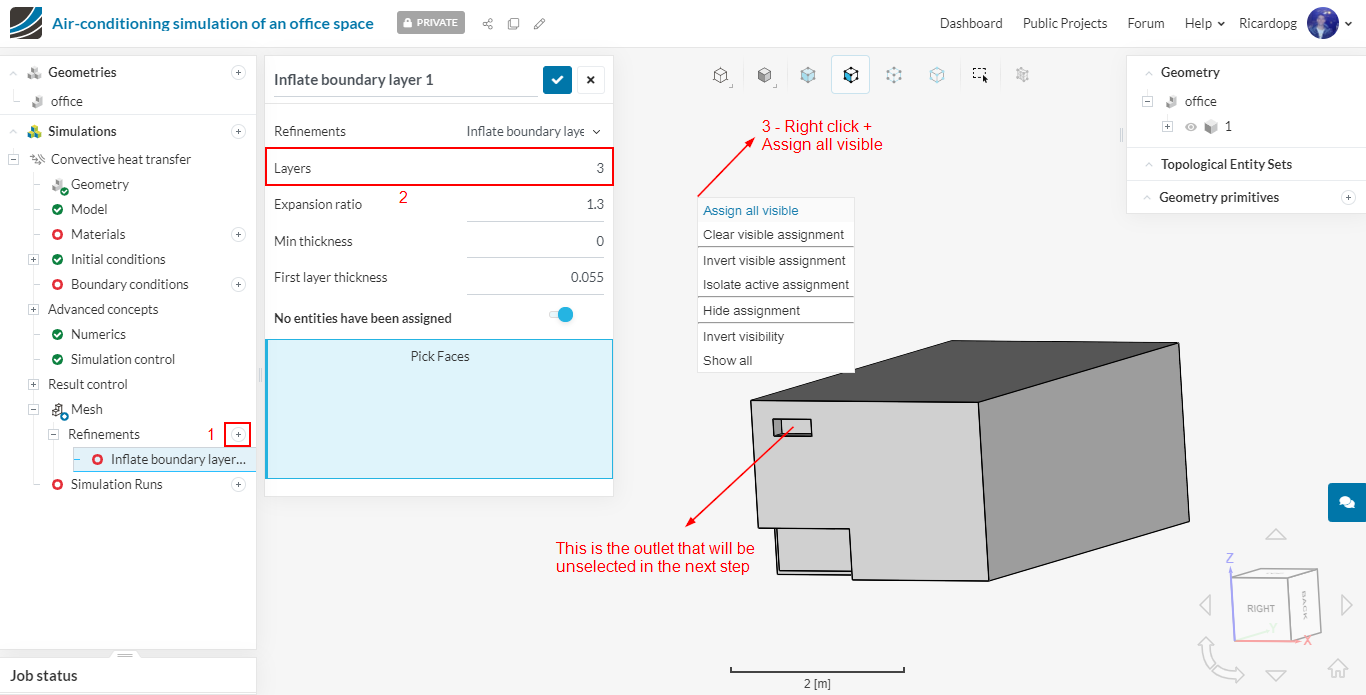Open the Forum link

click(x=1146, y=23)
